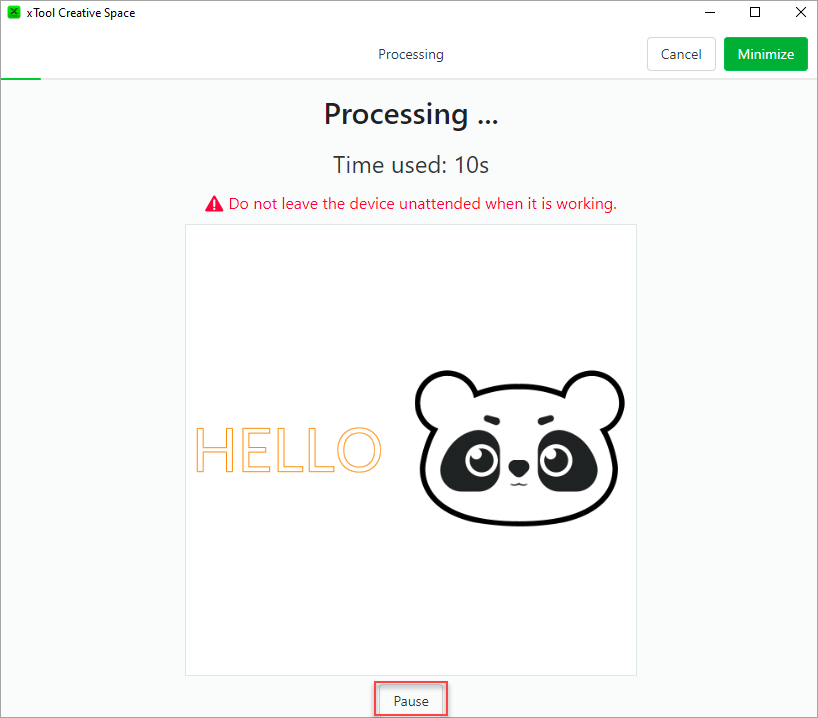Click the unattended device warning message
This screenshot has width=818, height=718.
(422, 204)
